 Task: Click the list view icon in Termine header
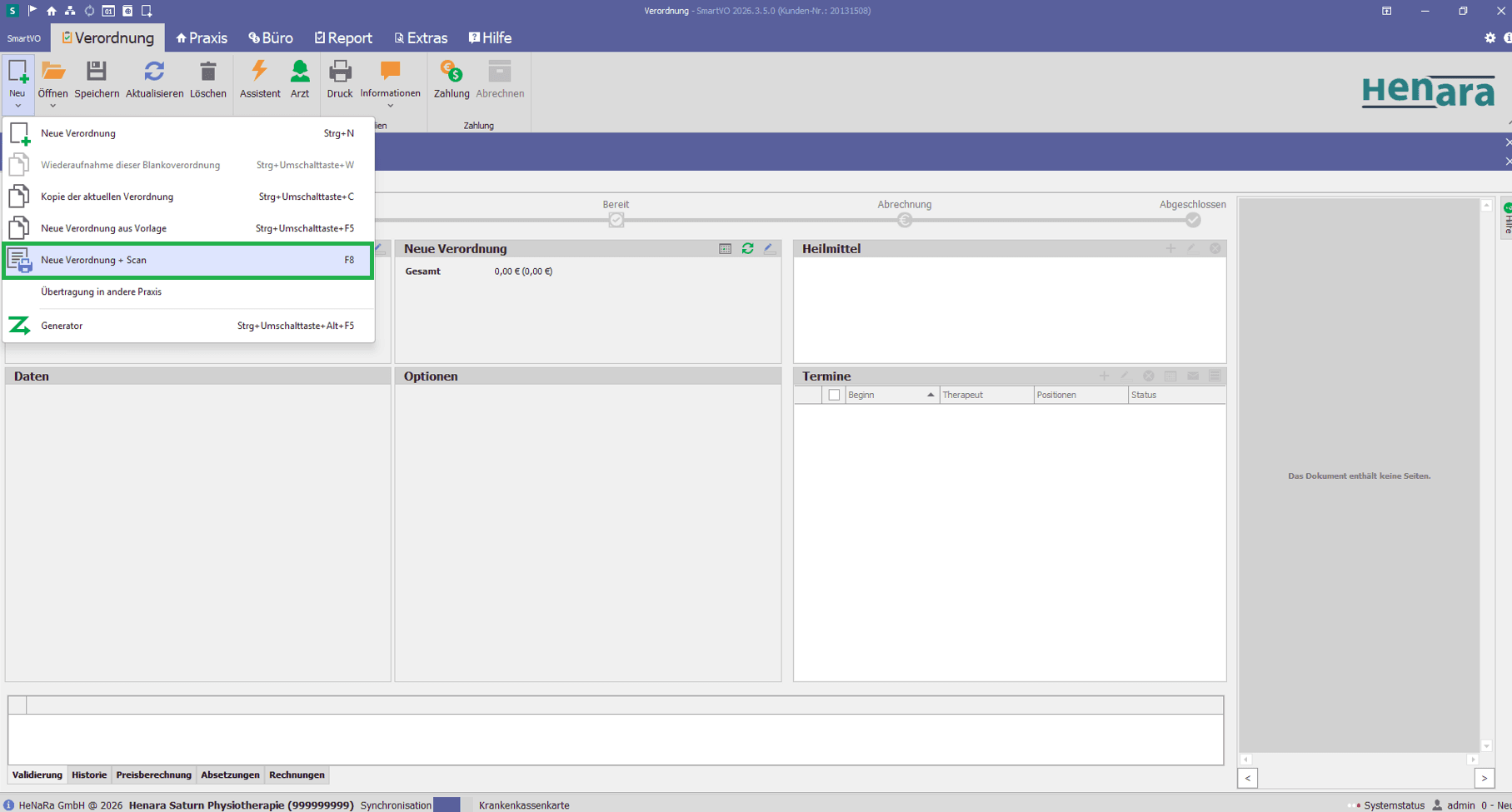tap(1215, 376)
